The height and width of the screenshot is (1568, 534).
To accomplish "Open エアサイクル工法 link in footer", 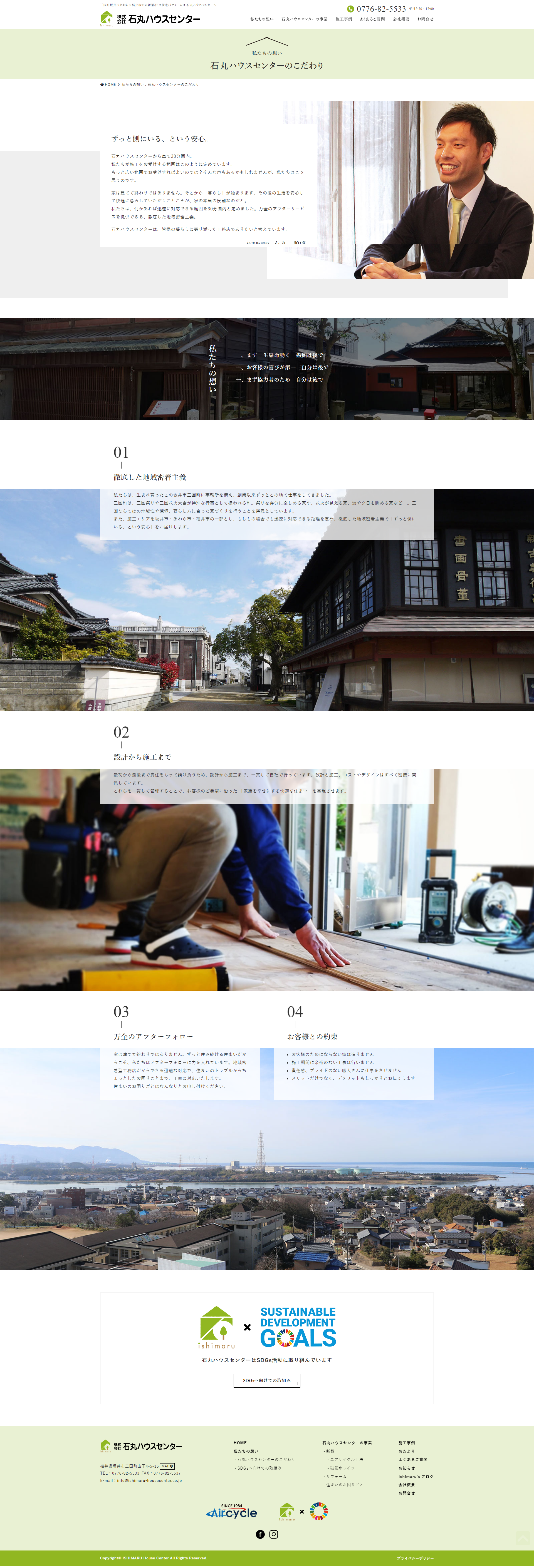I will pyautogui.click(x=346, y=1459).
